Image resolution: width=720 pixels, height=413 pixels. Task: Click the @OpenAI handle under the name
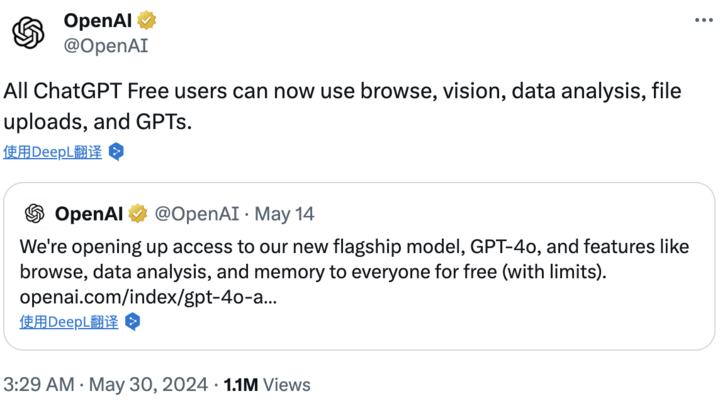tap(106, 45)
